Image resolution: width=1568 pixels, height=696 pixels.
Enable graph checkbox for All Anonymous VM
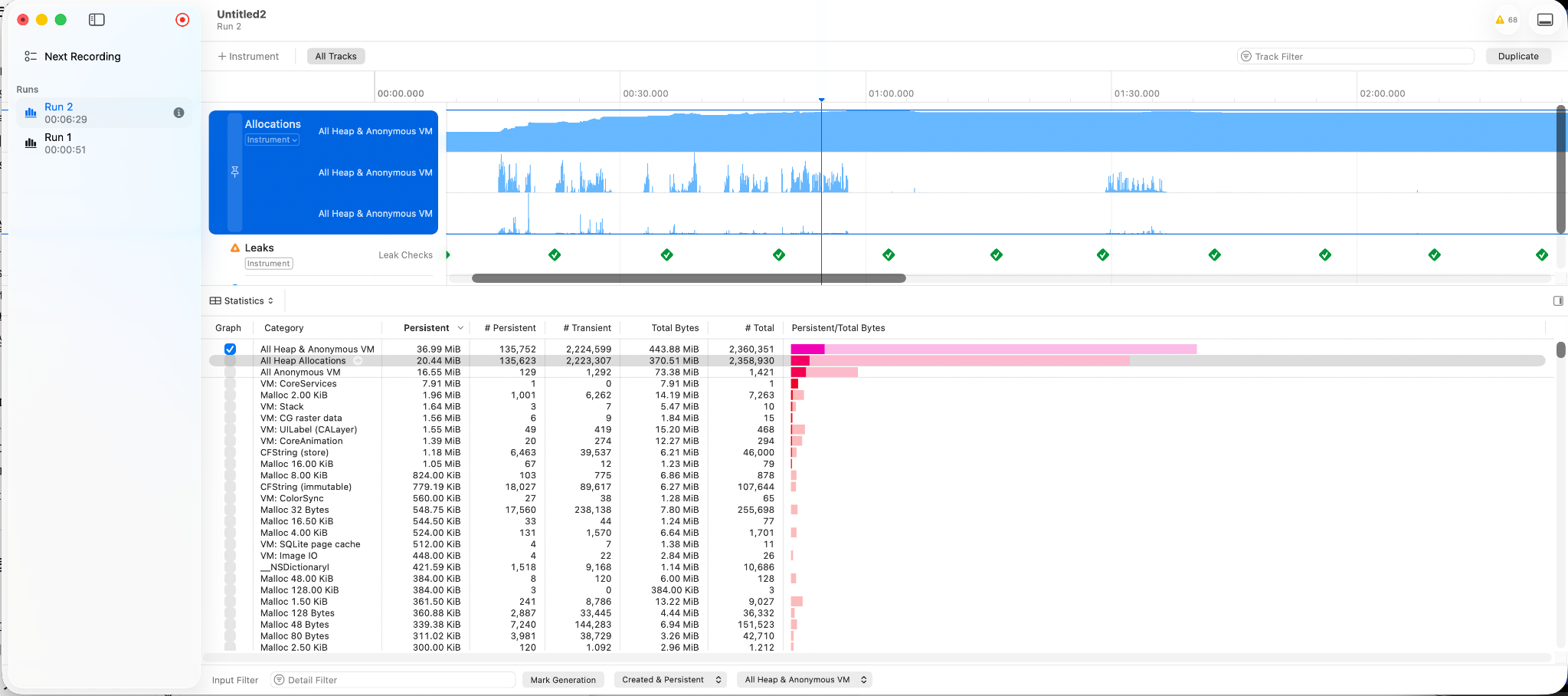coord(230,373)
